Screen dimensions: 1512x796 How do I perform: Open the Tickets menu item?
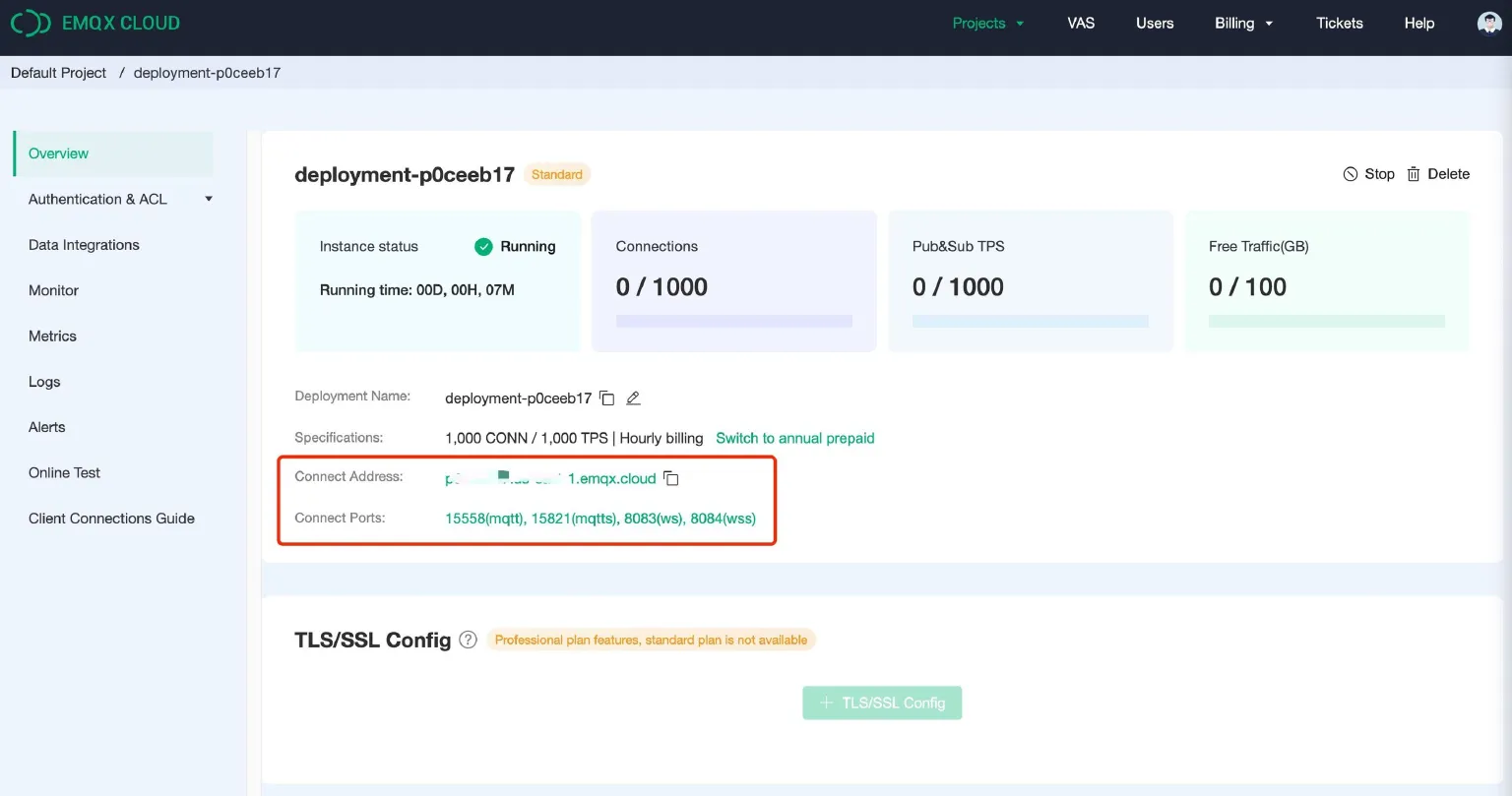1339,23
